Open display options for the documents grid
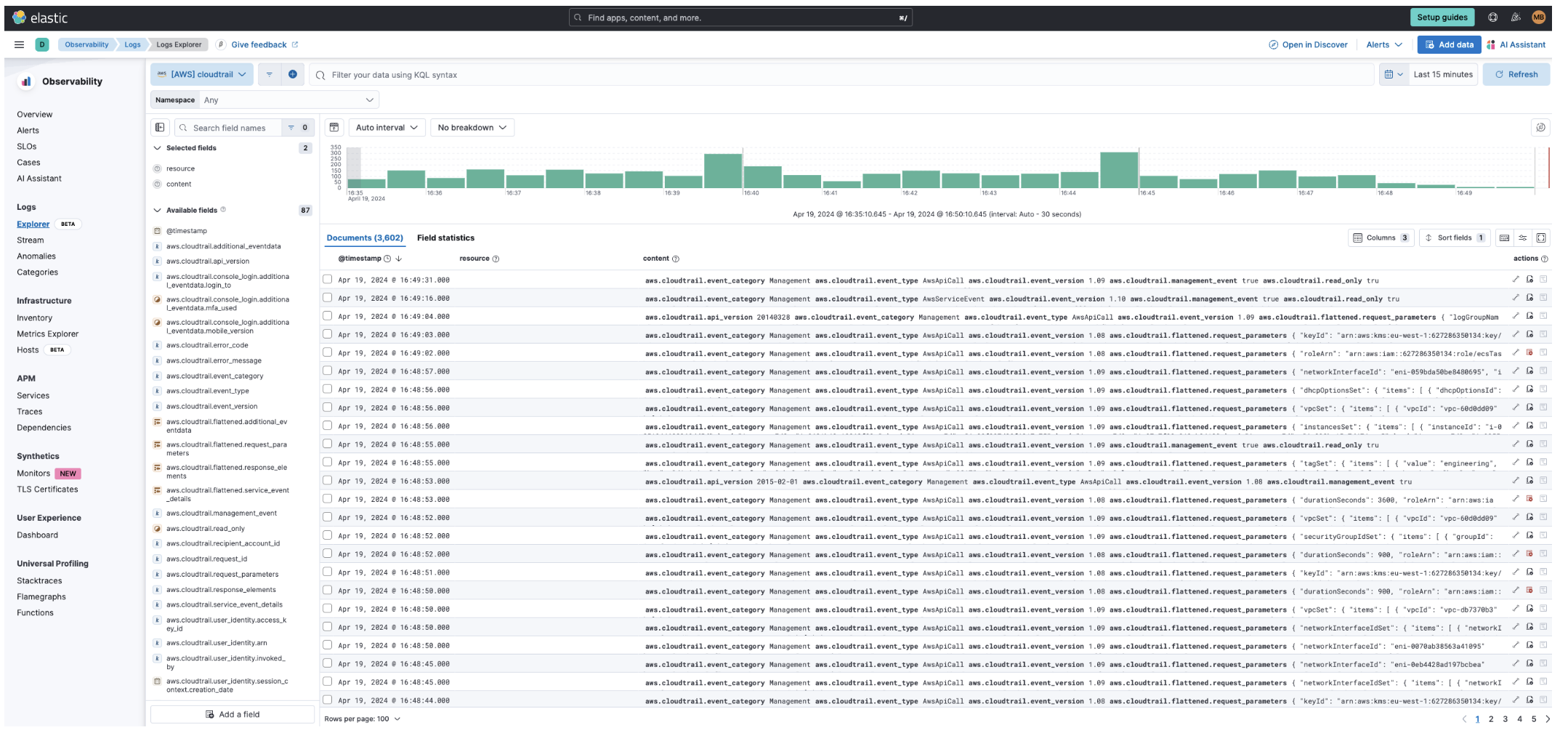The height and width of the screenshot is (738, 1568). 1523,238
